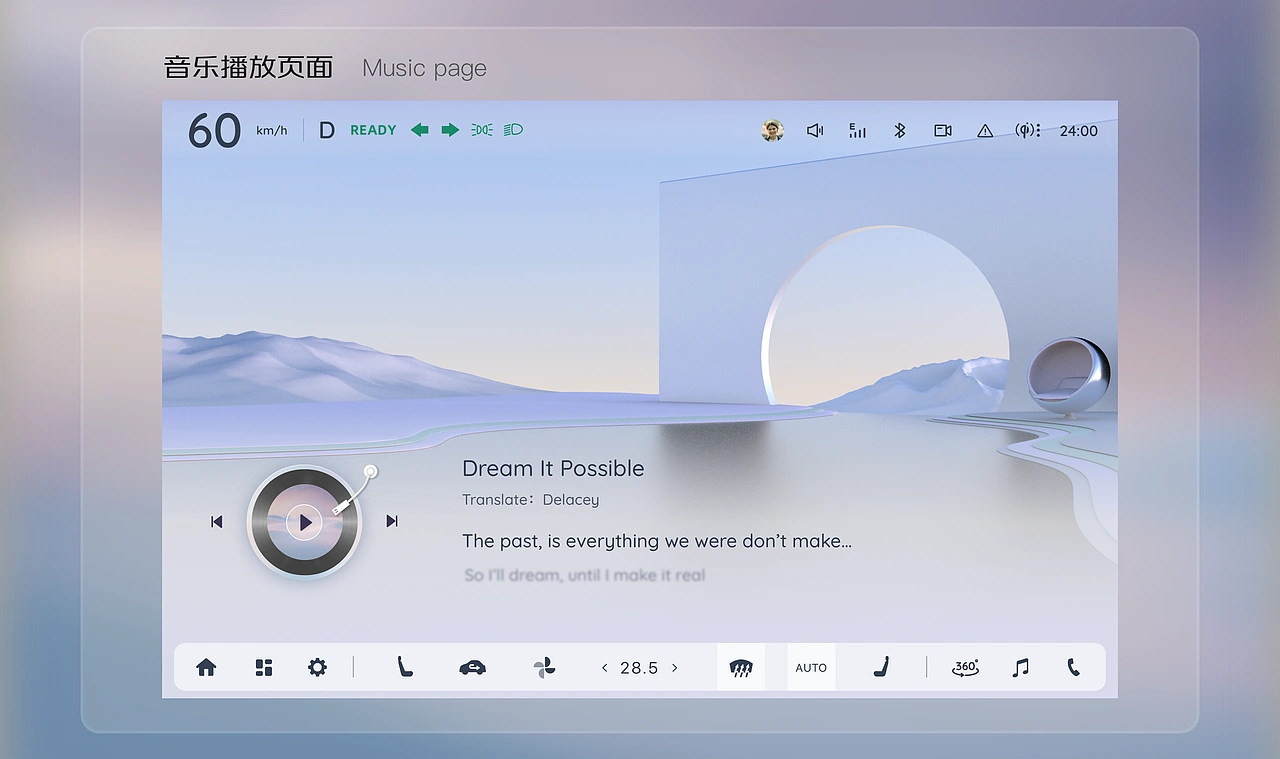Activate the 360-degree camera icon
Image resolution: width=1280 pixels, height=759 pixels.
pos(963,667)
